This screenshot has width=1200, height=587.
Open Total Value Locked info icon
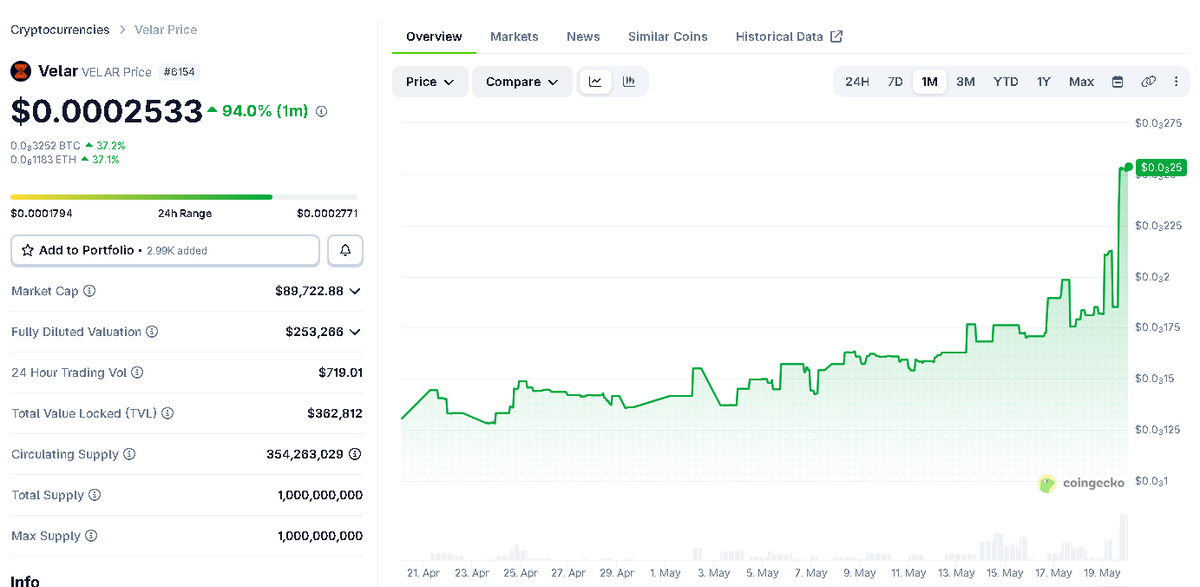(x=167, y=413)
